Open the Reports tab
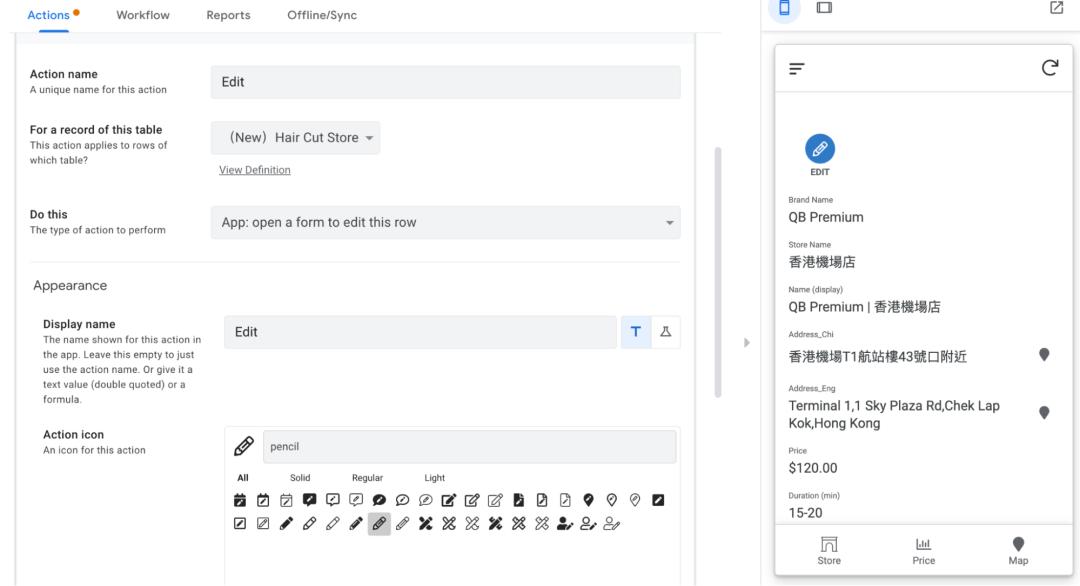 coord(228,14)
